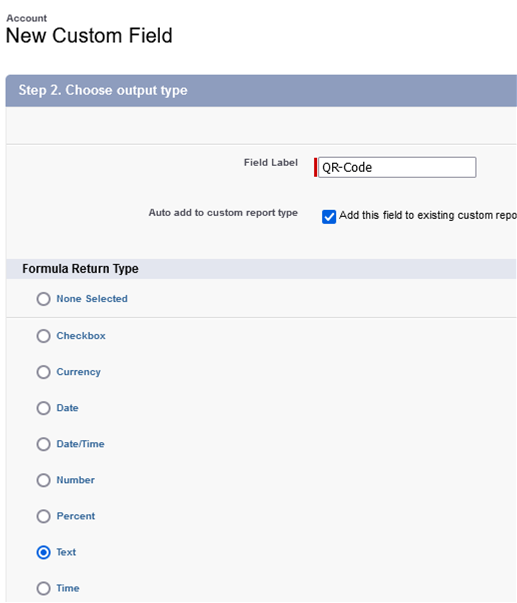Click the Formula Return Type section header
Image resolution: width=517 pixels, height=603 pixels.
tap(80, 268)
